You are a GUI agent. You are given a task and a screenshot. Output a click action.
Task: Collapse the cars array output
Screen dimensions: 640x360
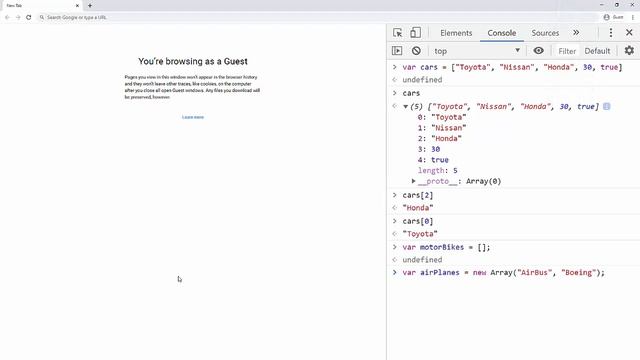tap(405, 107)
